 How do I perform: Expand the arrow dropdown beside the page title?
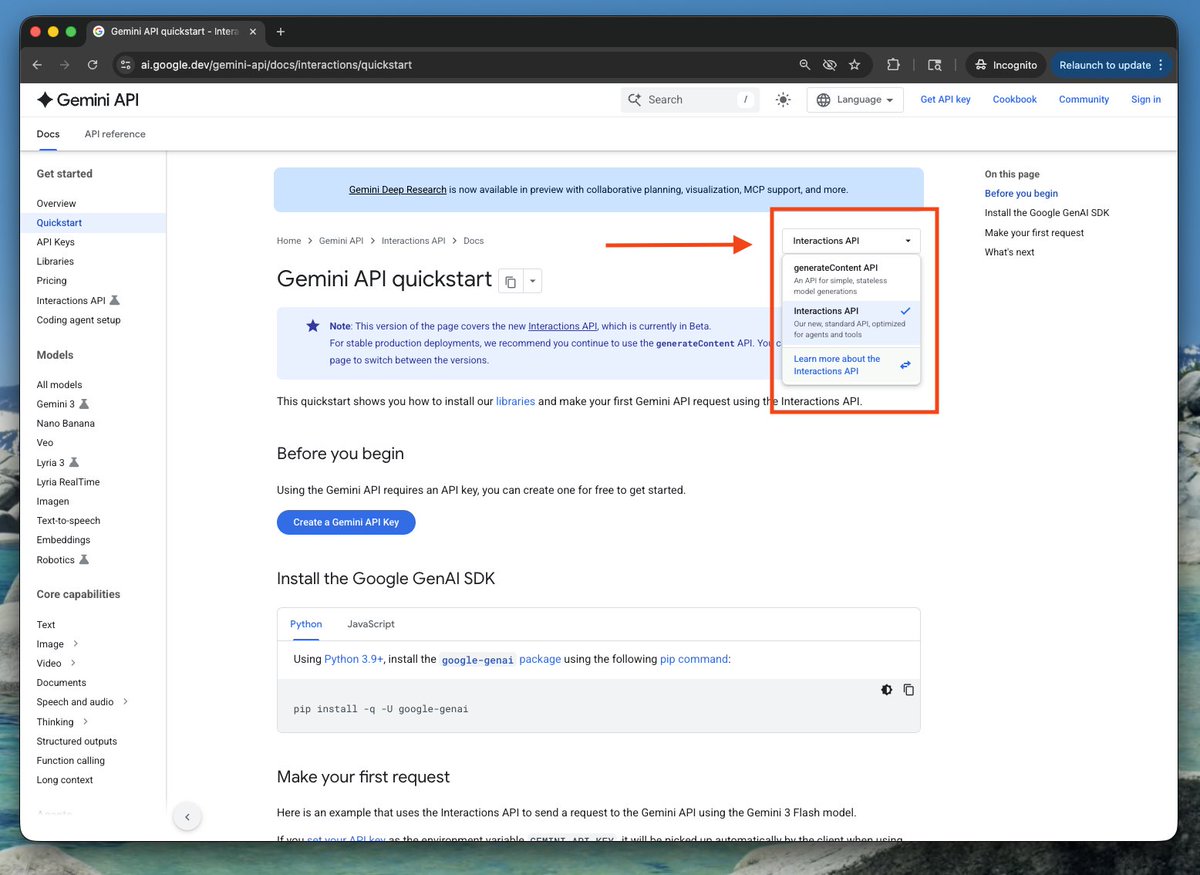[x=533, y=282]
